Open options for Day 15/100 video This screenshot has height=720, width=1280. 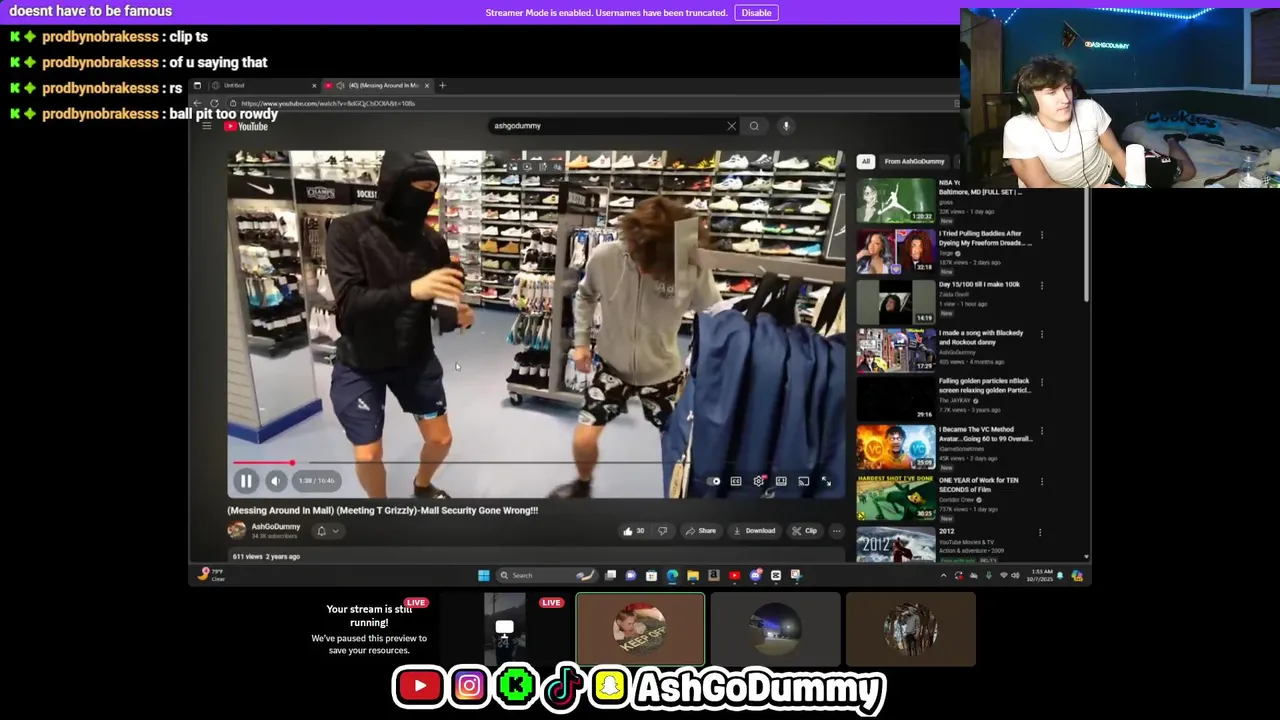[1041, 285]
